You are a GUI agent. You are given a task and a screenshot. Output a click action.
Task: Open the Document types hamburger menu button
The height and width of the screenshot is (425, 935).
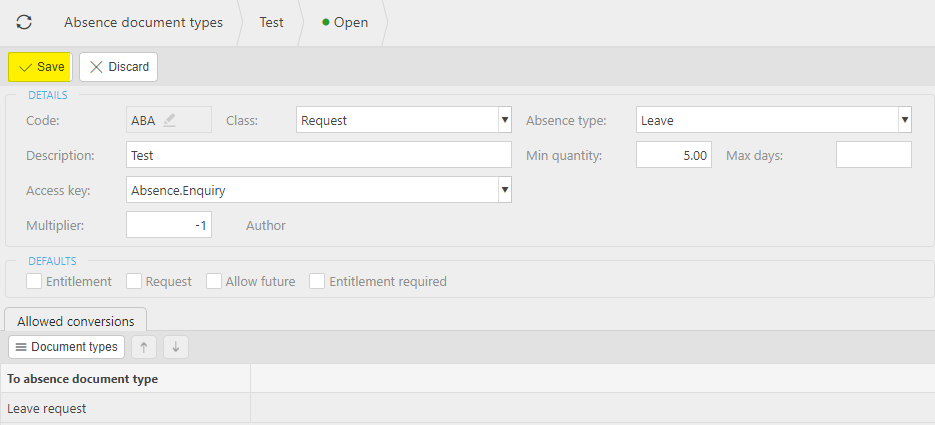point(66,347)
